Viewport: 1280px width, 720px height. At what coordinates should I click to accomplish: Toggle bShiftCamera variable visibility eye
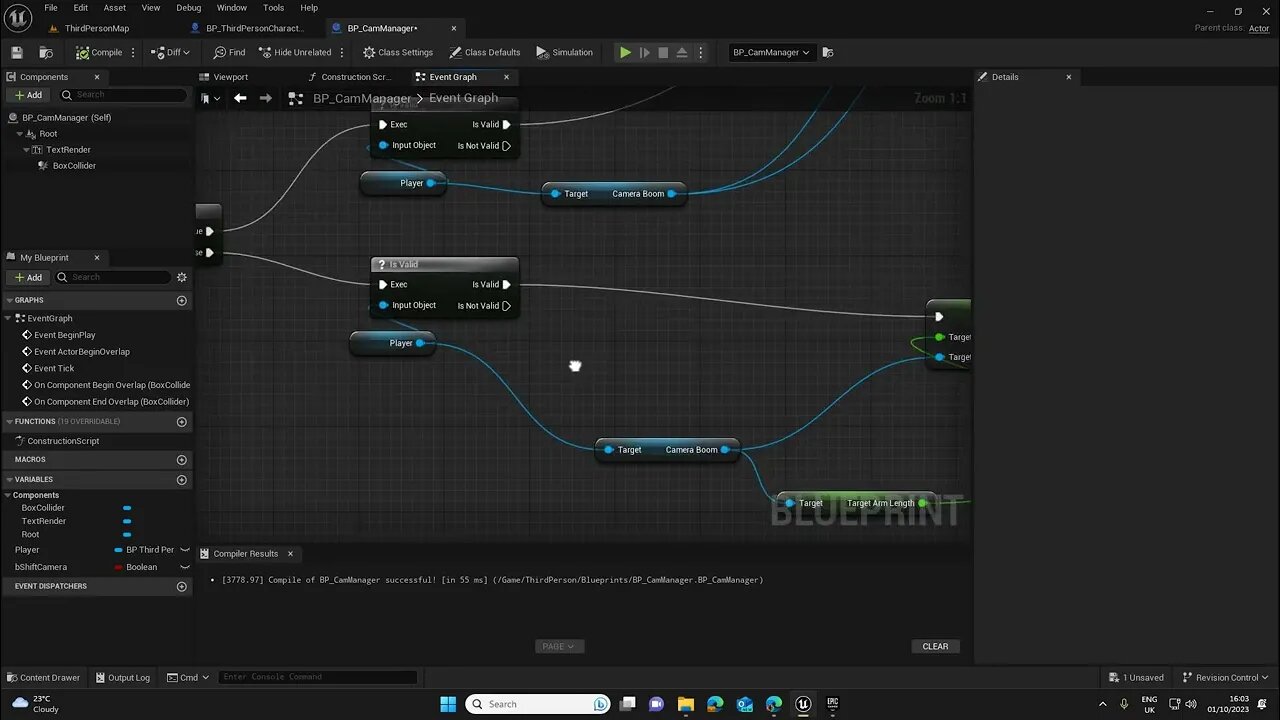click(184, 567)
